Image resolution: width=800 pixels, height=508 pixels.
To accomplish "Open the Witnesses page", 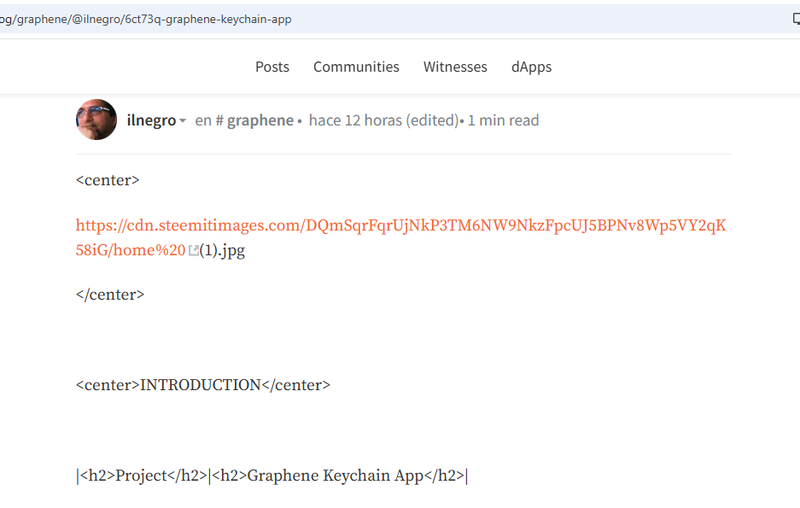I will (455, 67).
